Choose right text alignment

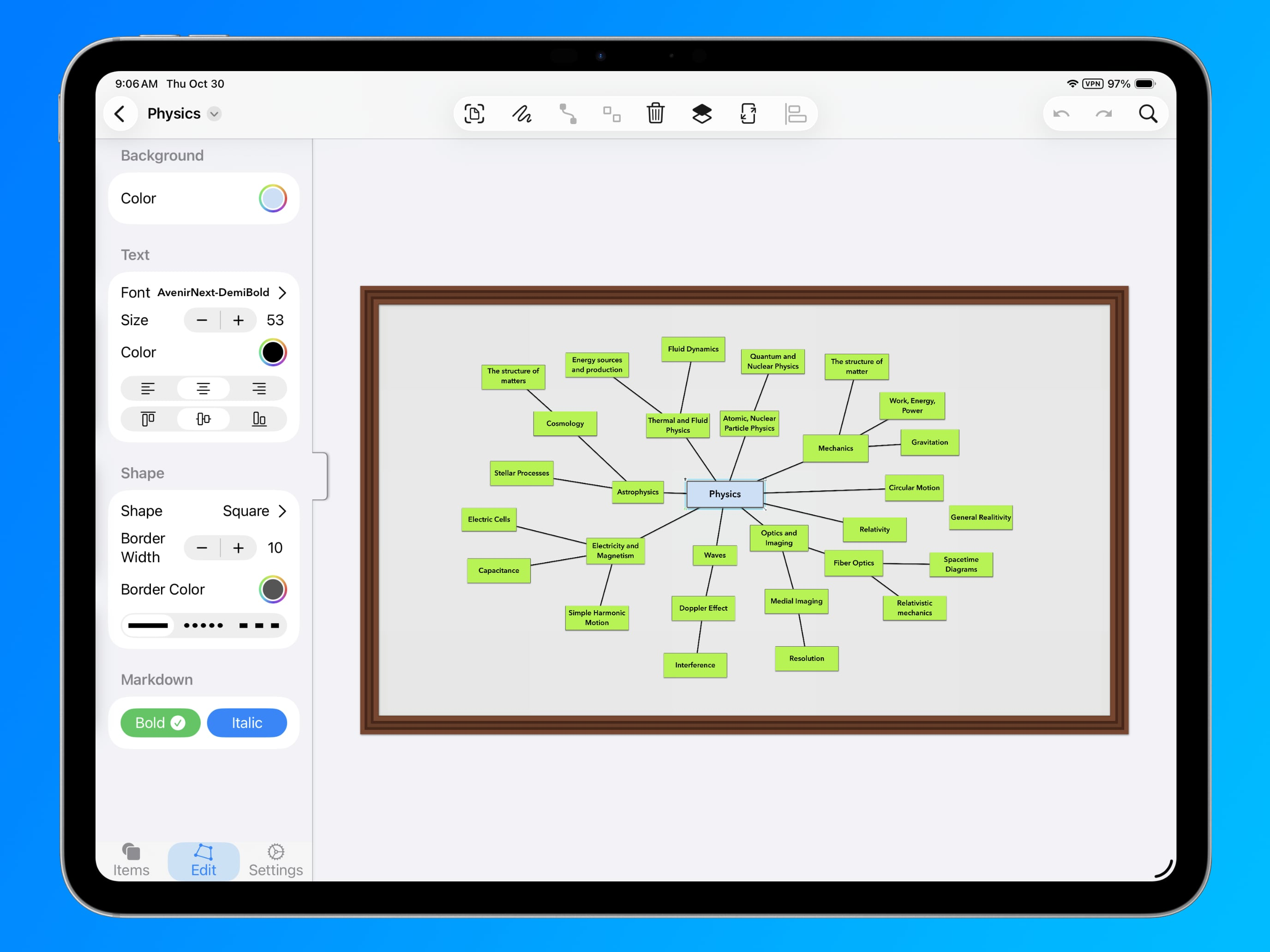coord(259,388)
